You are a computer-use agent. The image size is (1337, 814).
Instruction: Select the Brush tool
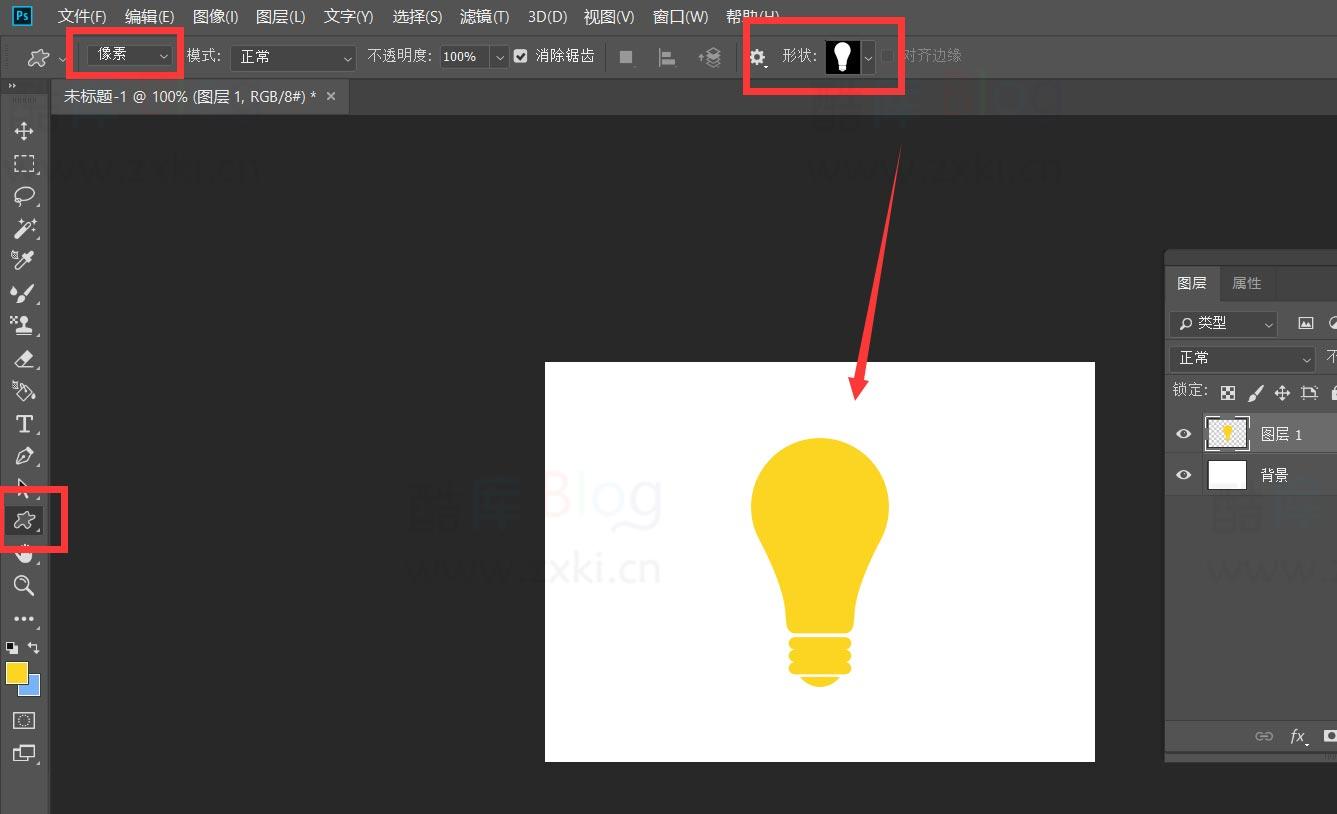point(24,293)
